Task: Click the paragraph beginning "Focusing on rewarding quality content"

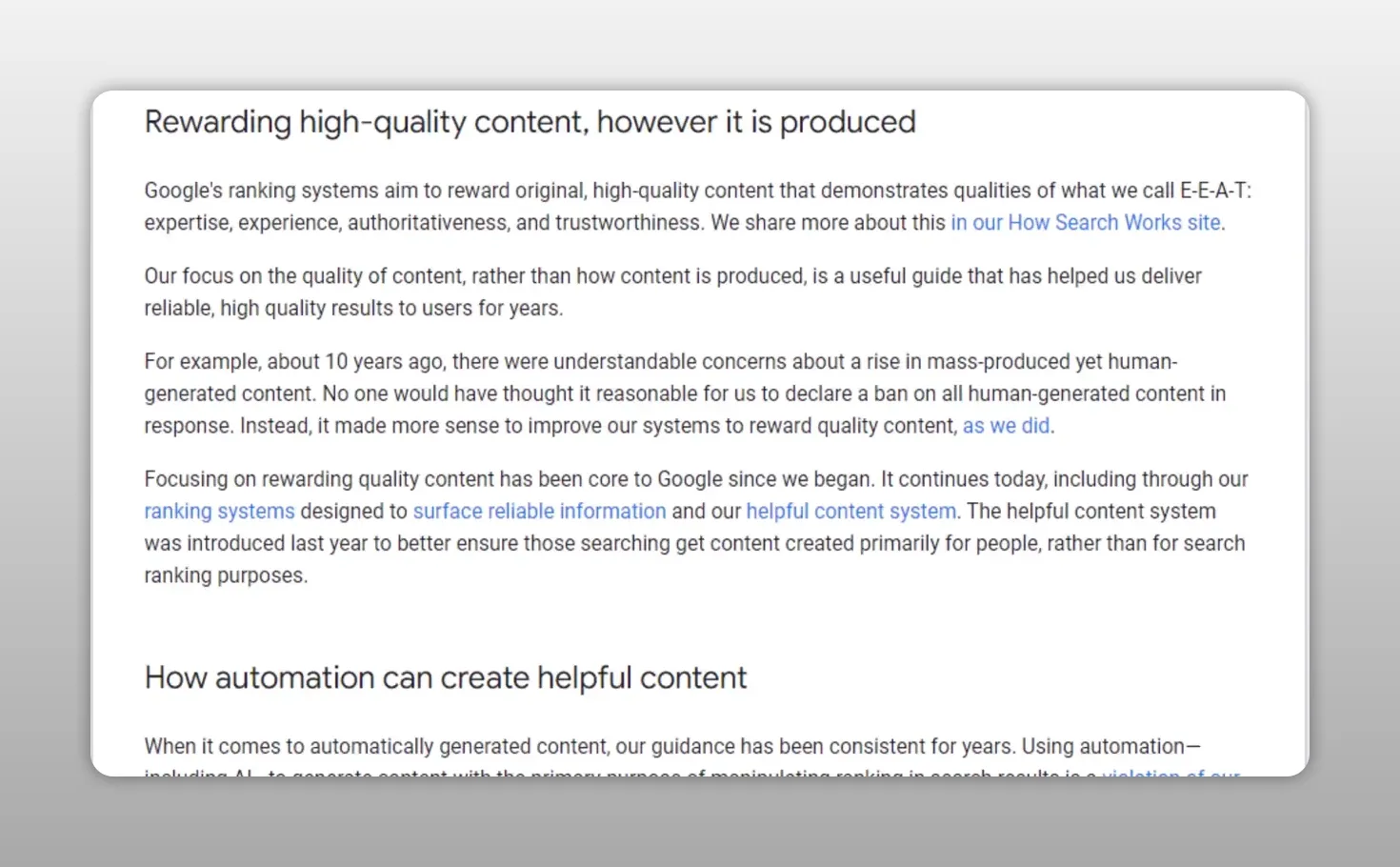Action: pos(696,527)
